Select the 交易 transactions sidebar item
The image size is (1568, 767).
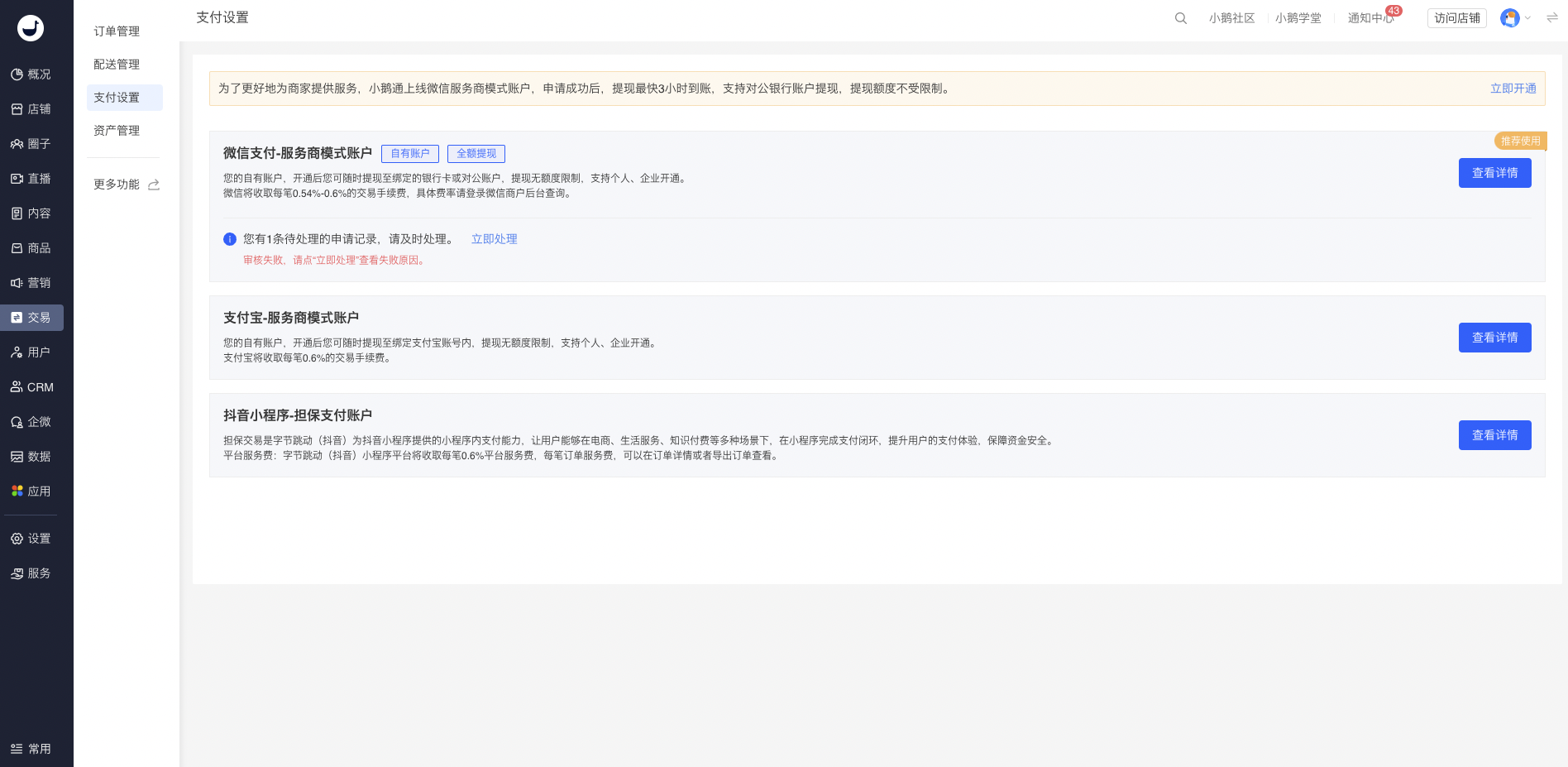(x=31, y=318)
